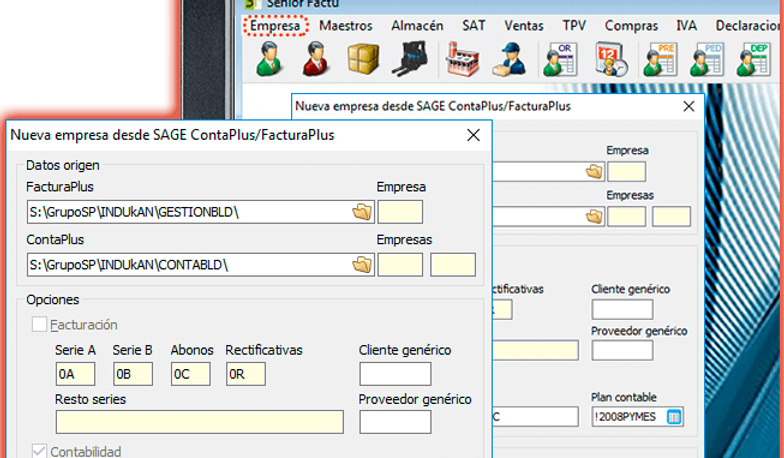This screenshot has height=458, width=784.
Task: Click the lower folder browse icon in back dialog
Action: click(594, 216)
